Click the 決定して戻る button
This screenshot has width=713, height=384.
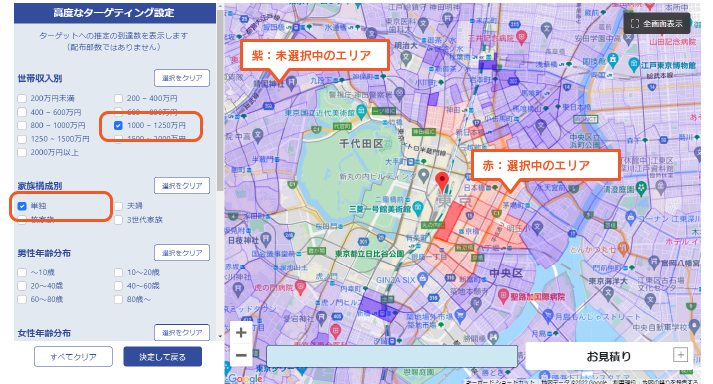click(162, 357)
